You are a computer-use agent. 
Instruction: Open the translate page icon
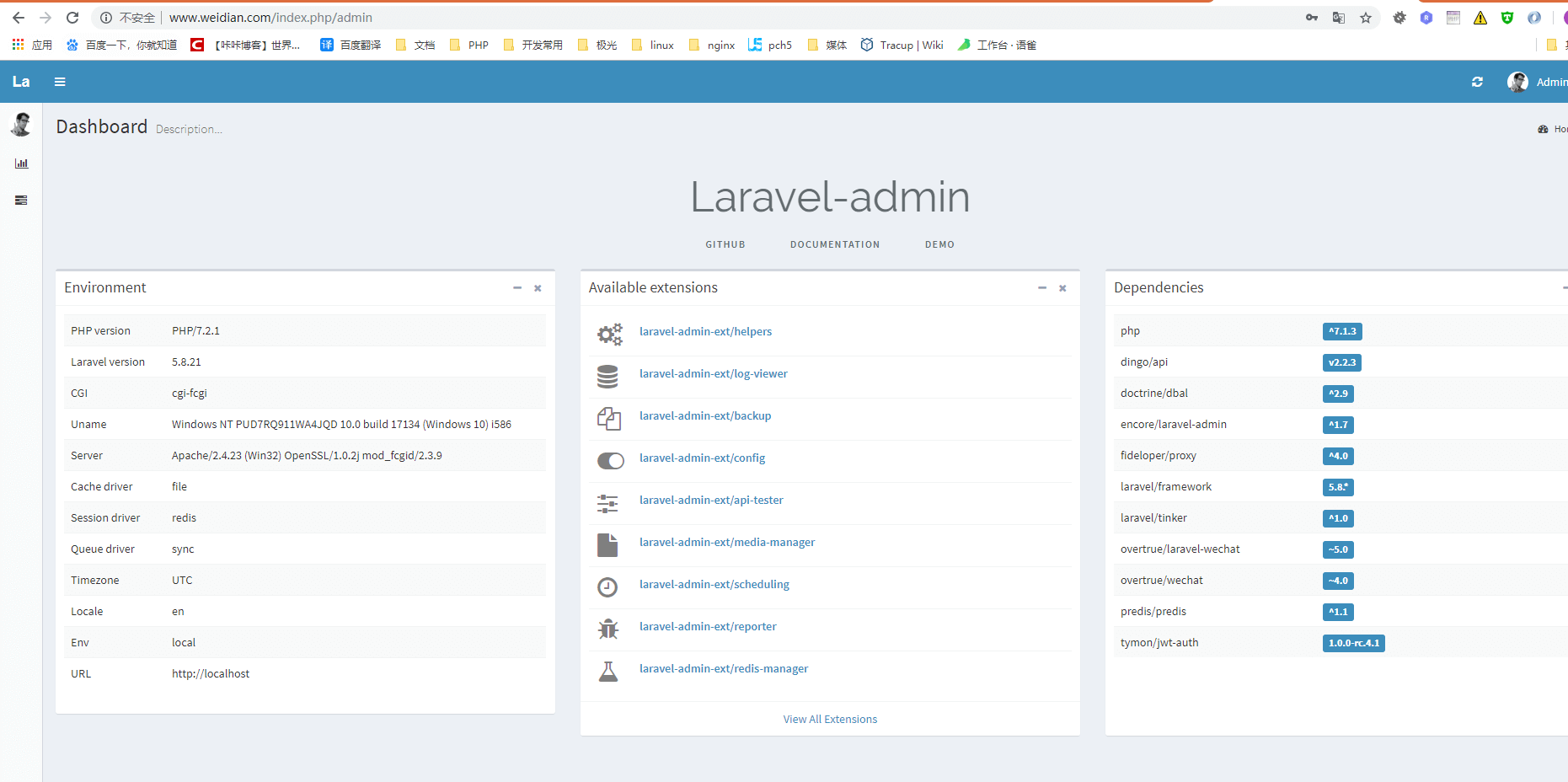[x=1339, y=18]
